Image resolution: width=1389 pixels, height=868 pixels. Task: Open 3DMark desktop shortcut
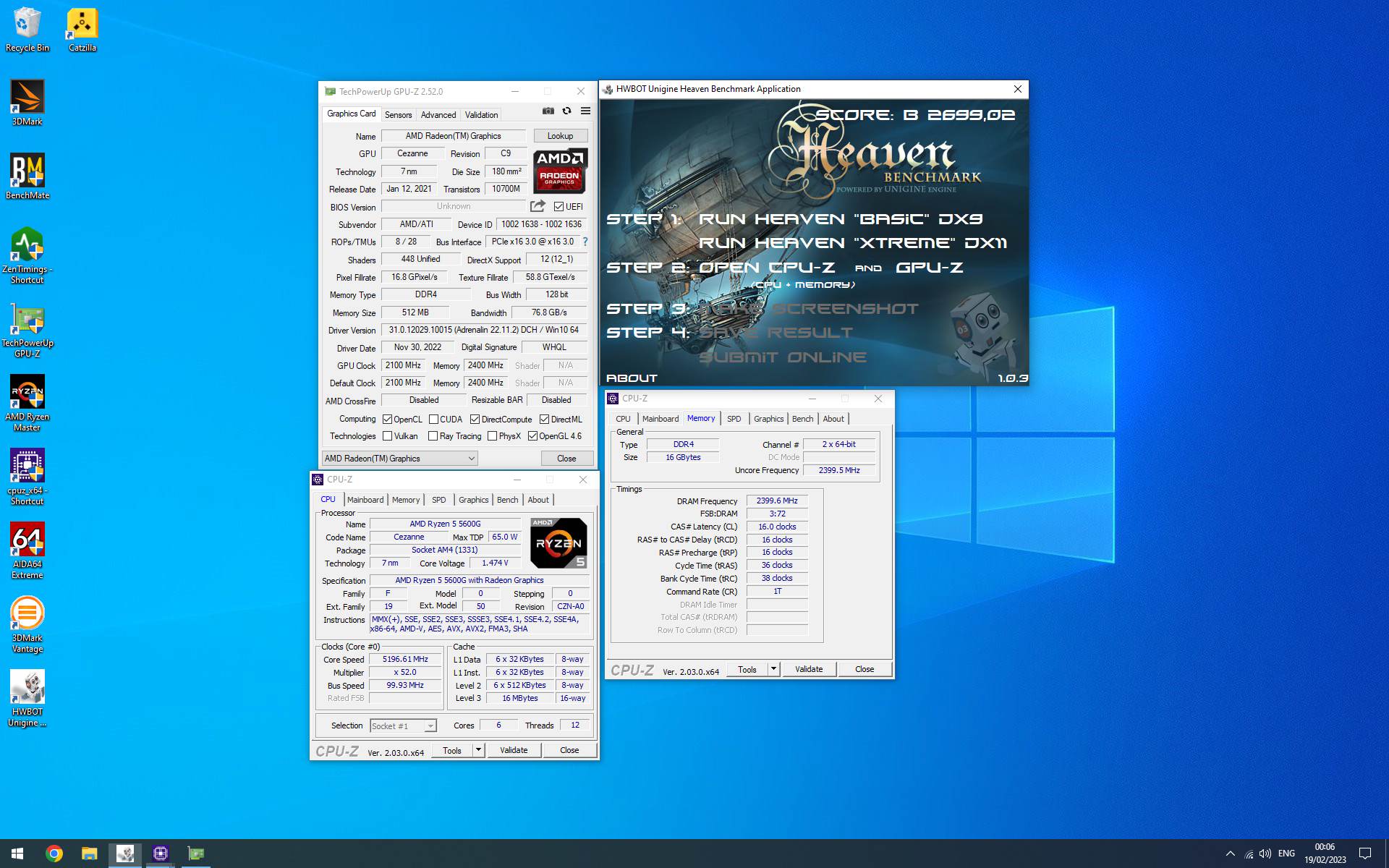click(x=27, y=103)
